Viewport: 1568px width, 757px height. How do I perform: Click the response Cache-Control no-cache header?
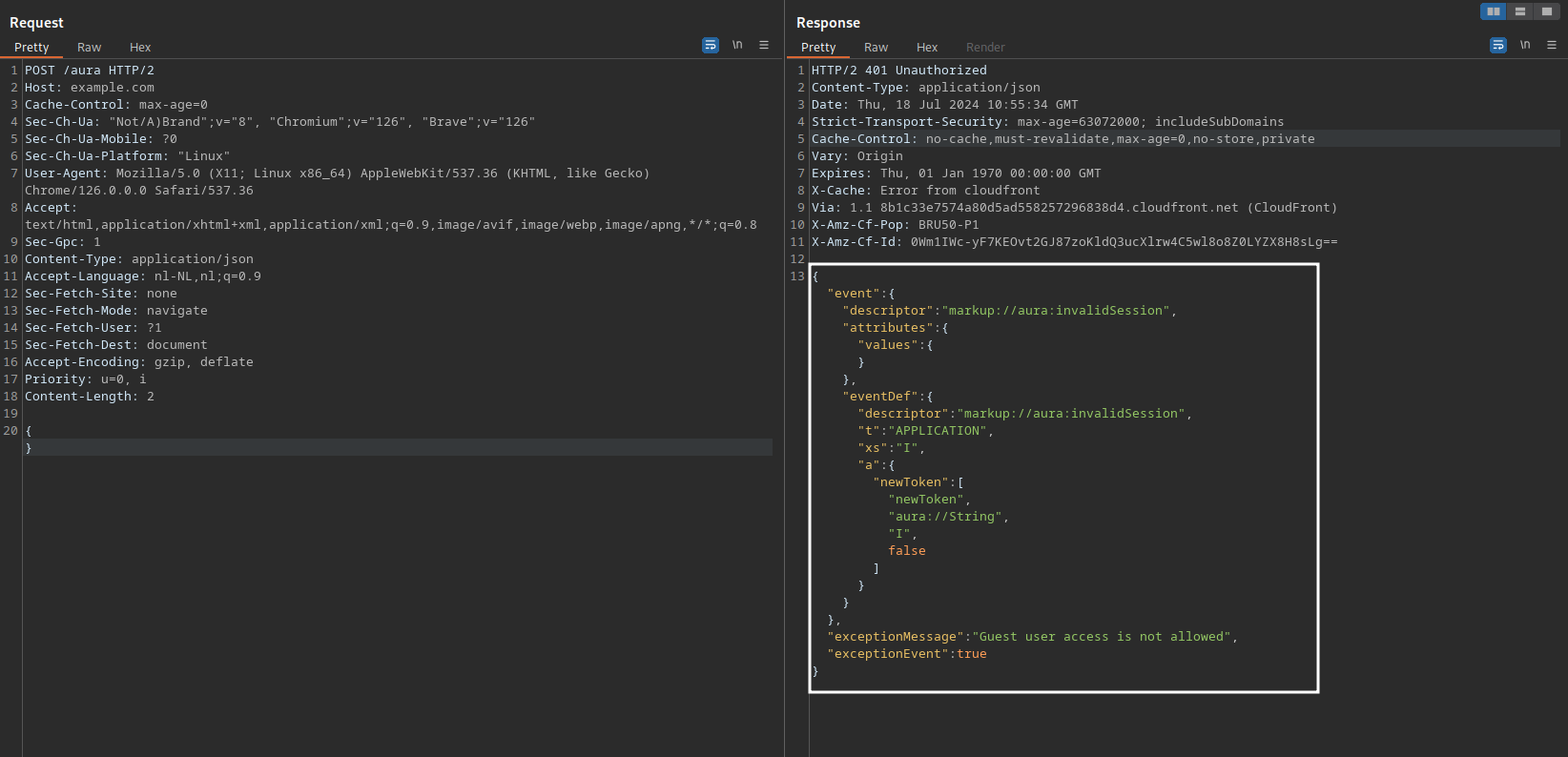click(x=1063, y=139)
